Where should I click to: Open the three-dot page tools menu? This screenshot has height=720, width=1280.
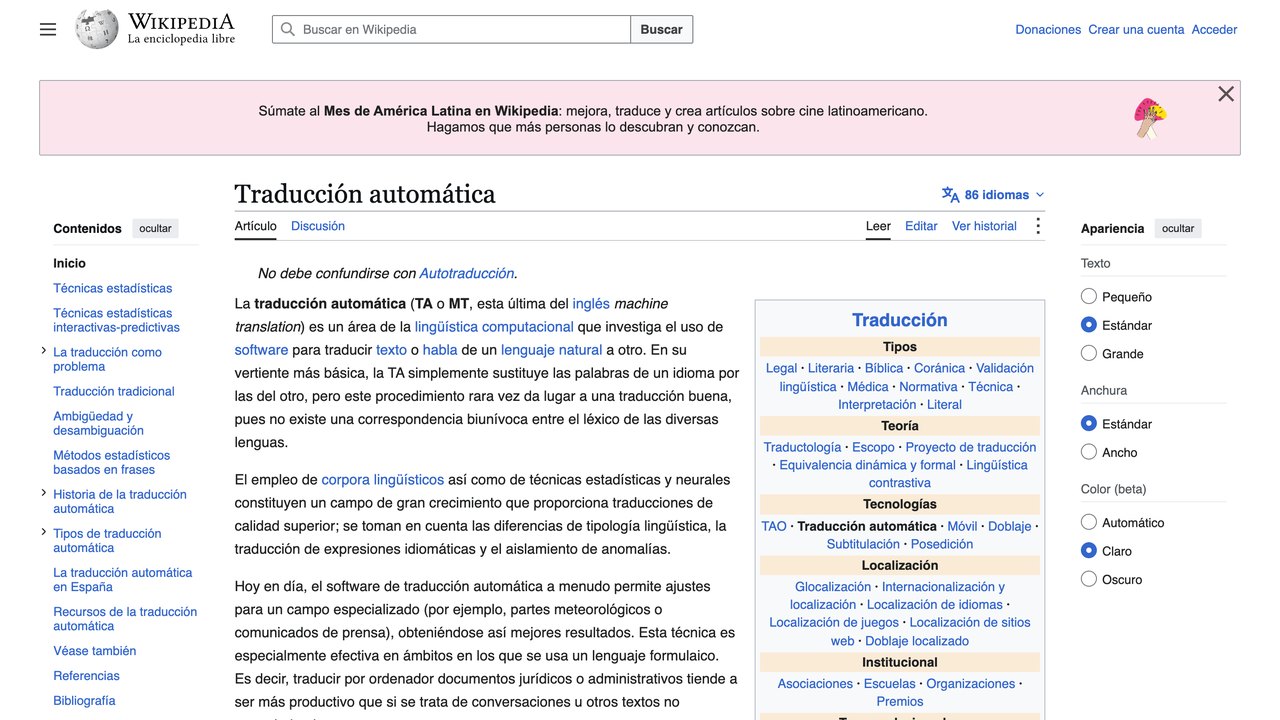point(1037,226)
